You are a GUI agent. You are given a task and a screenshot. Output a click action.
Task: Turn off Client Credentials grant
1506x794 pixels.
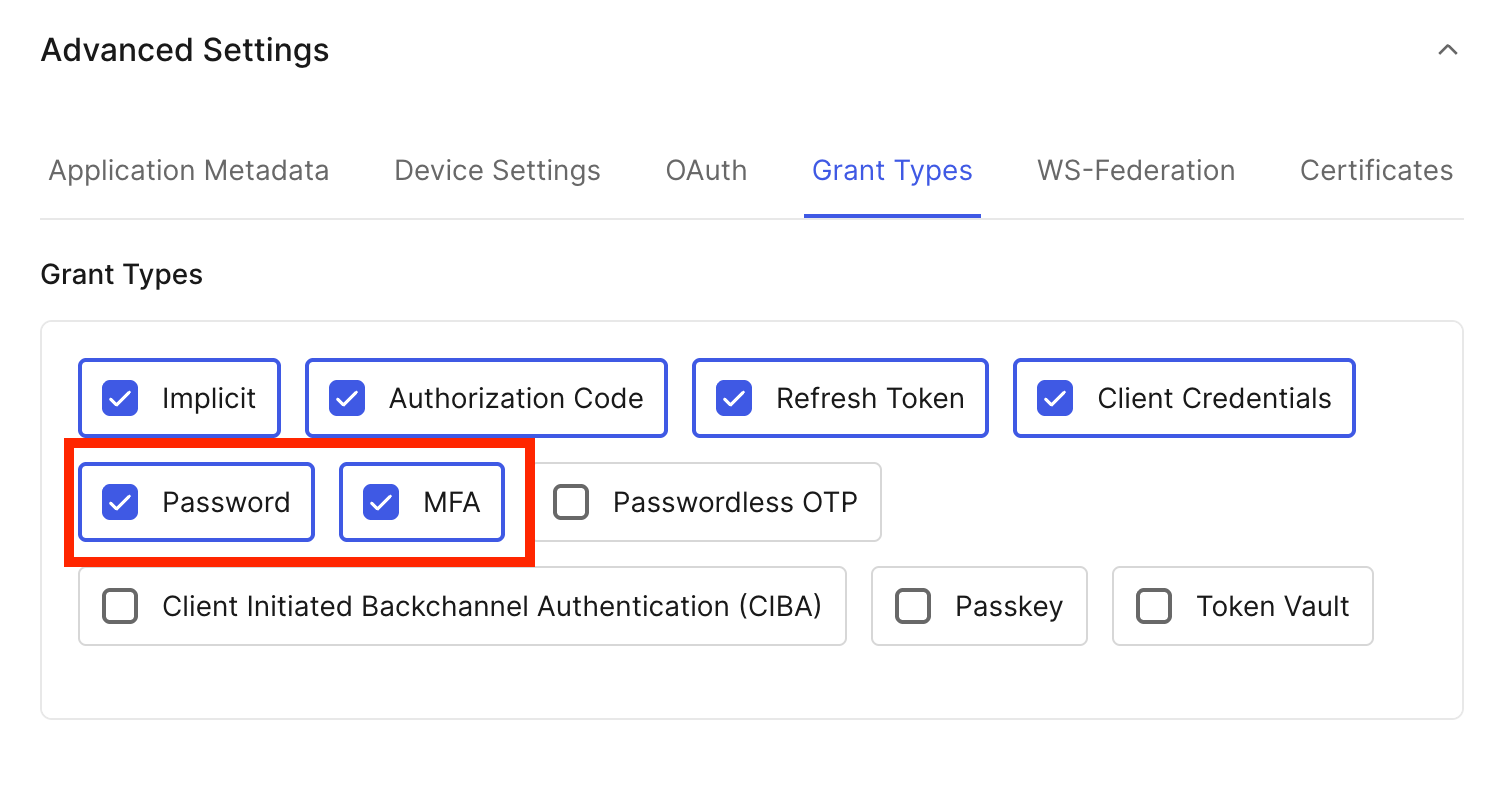click(1055, 399)
